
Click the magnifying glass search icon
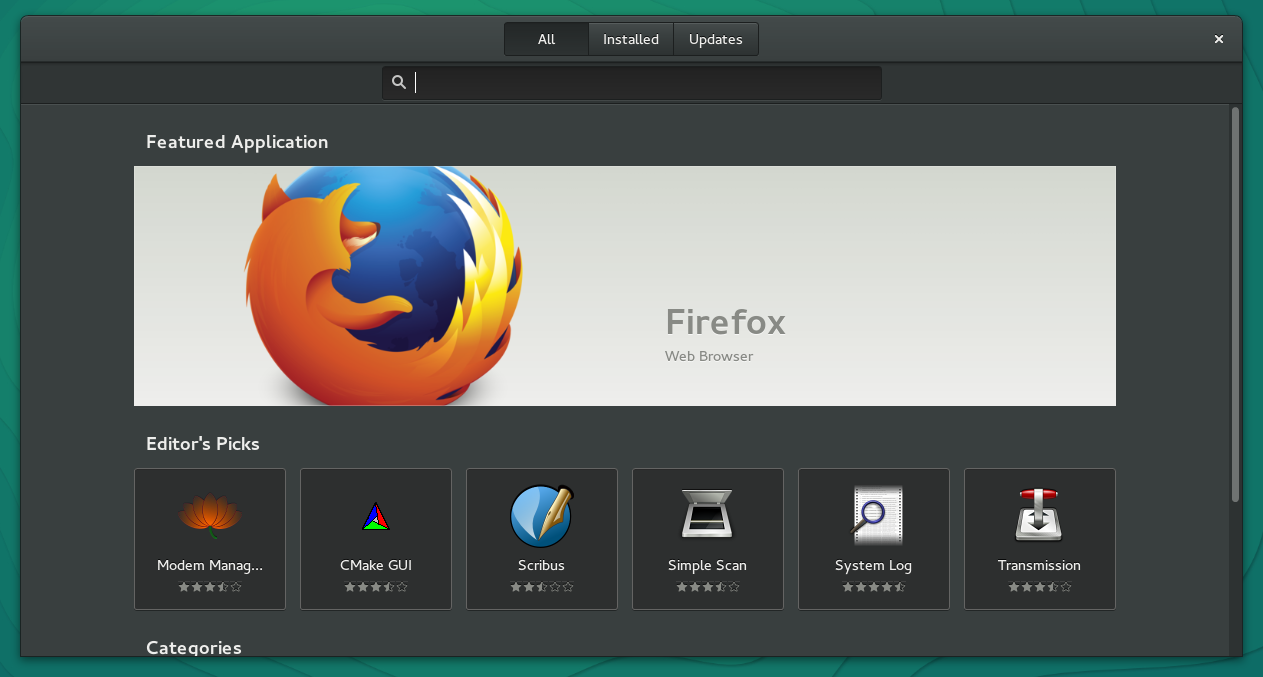click(399, 82)
